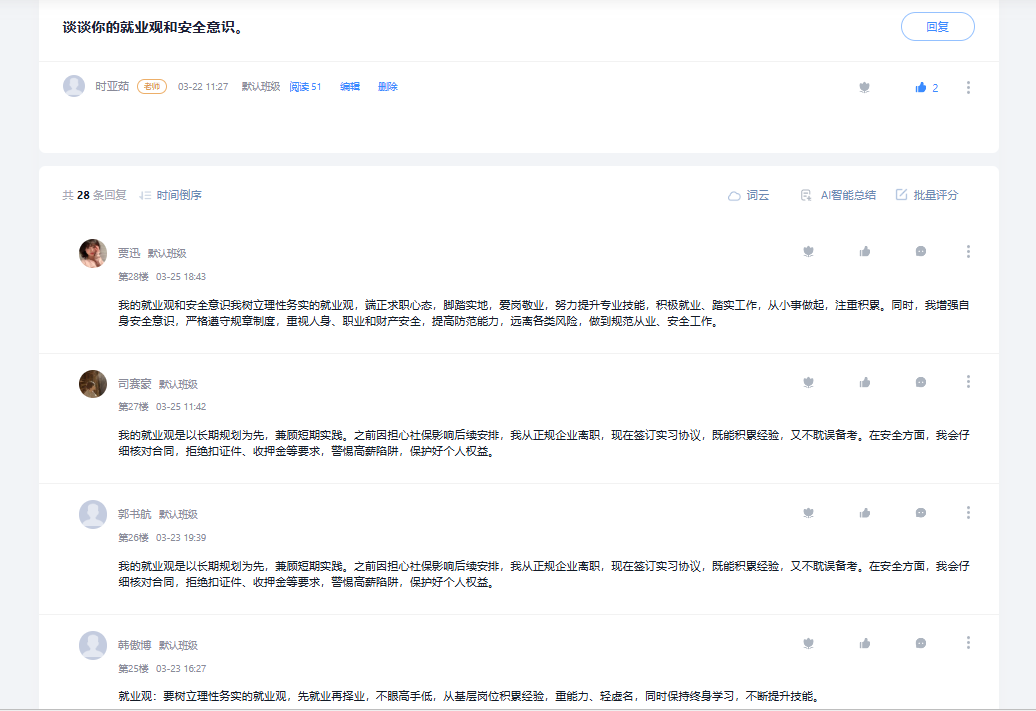Open 时亚茹's avatar in the post header
The width and height of the screenshot is (1036, 711).
tap(74, 86)
